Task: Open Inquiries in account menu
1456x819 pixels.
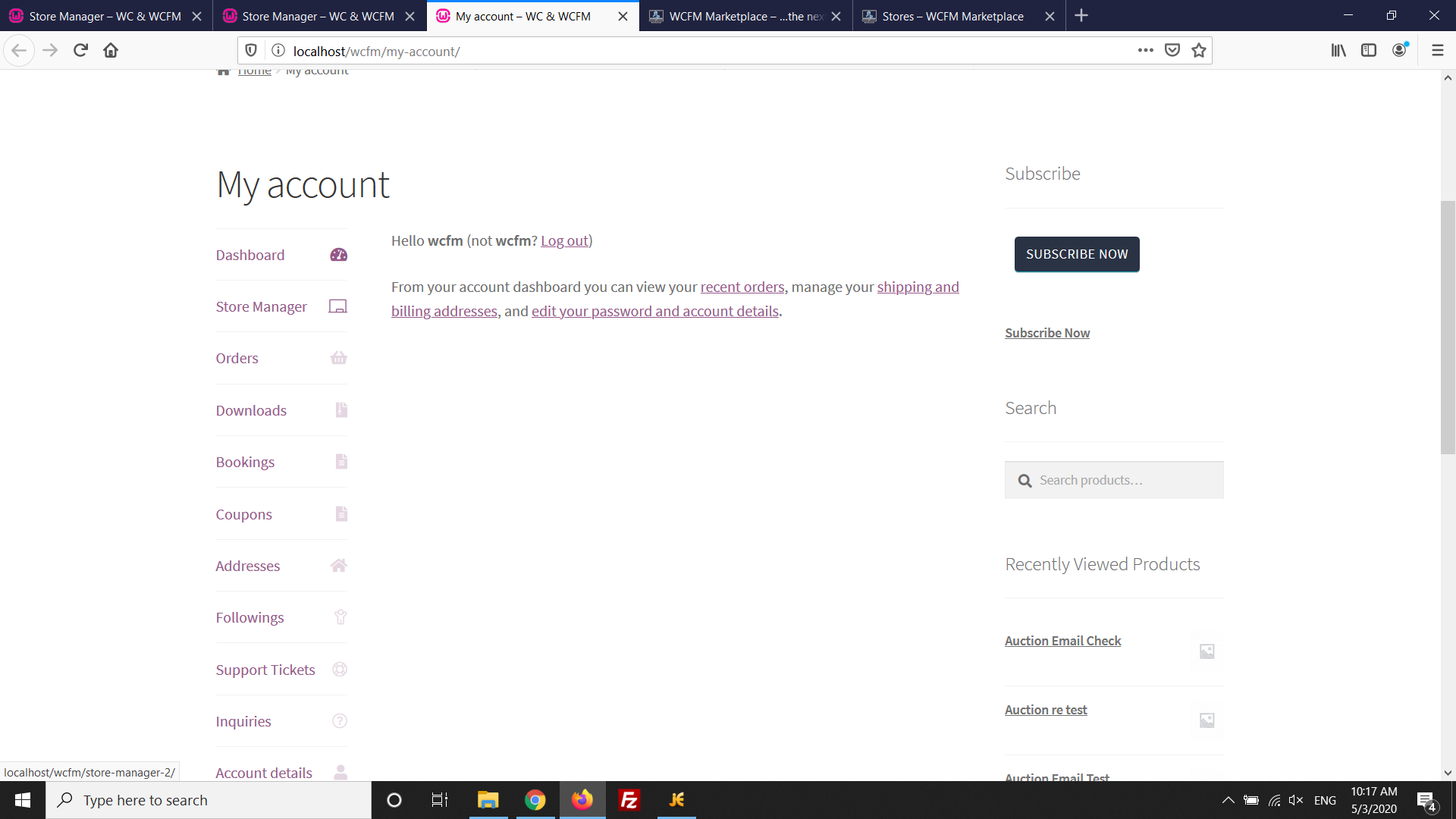Action: (243, 722)
